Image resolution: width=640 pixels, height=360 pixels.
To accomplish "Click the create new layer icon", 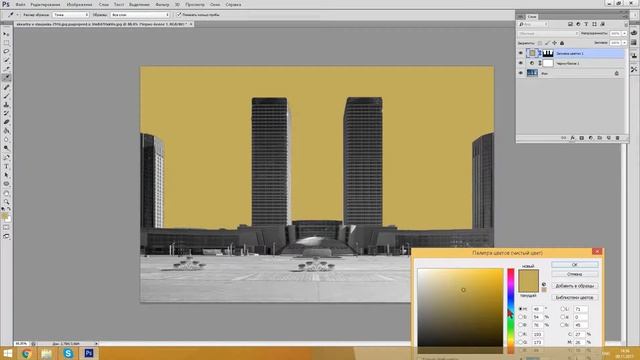I will tap(609, 138).
